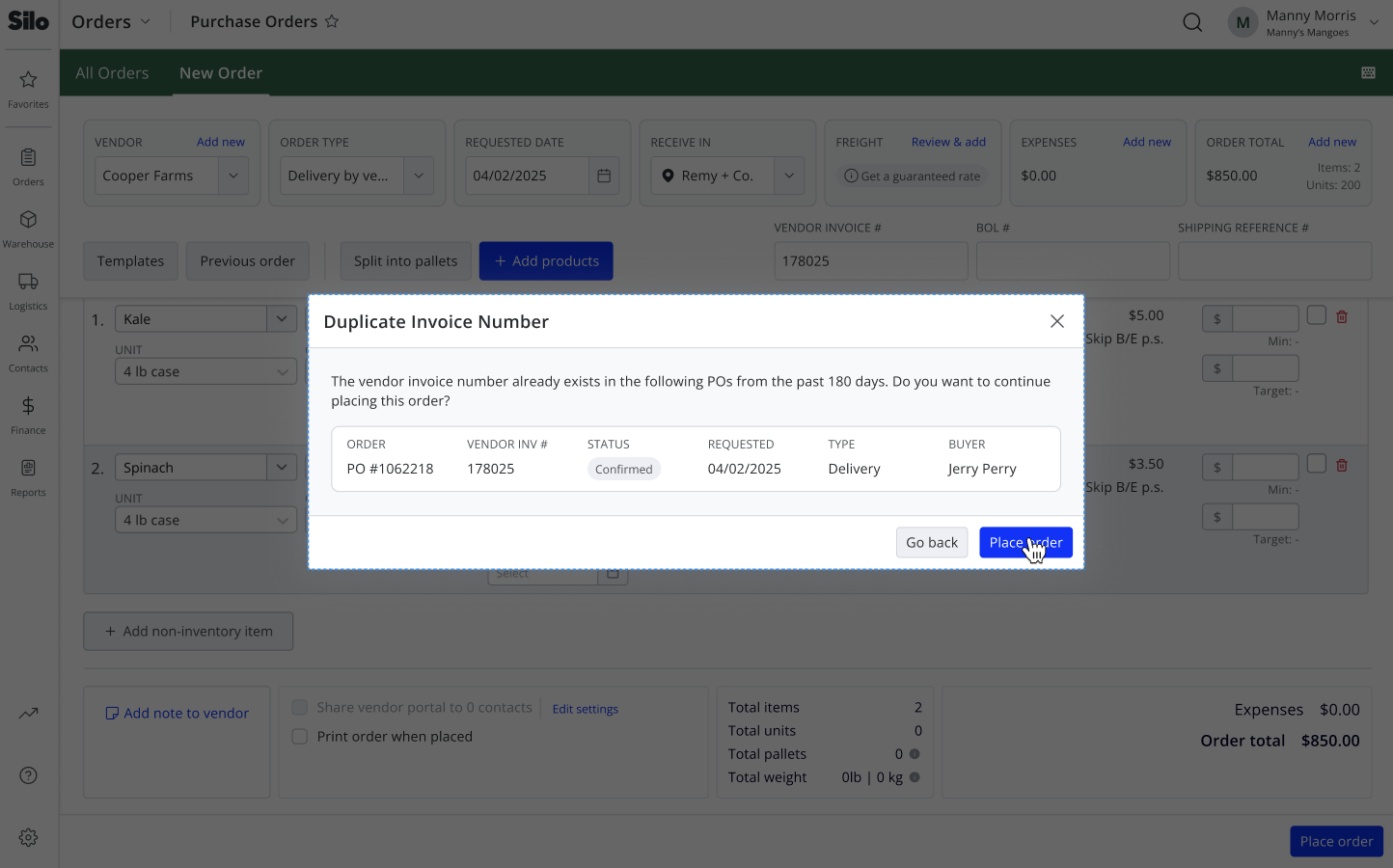Screen dimensions: 1393x868
Task: Tick the Spinach row checkbox
Action: (x=1317, y=464)
